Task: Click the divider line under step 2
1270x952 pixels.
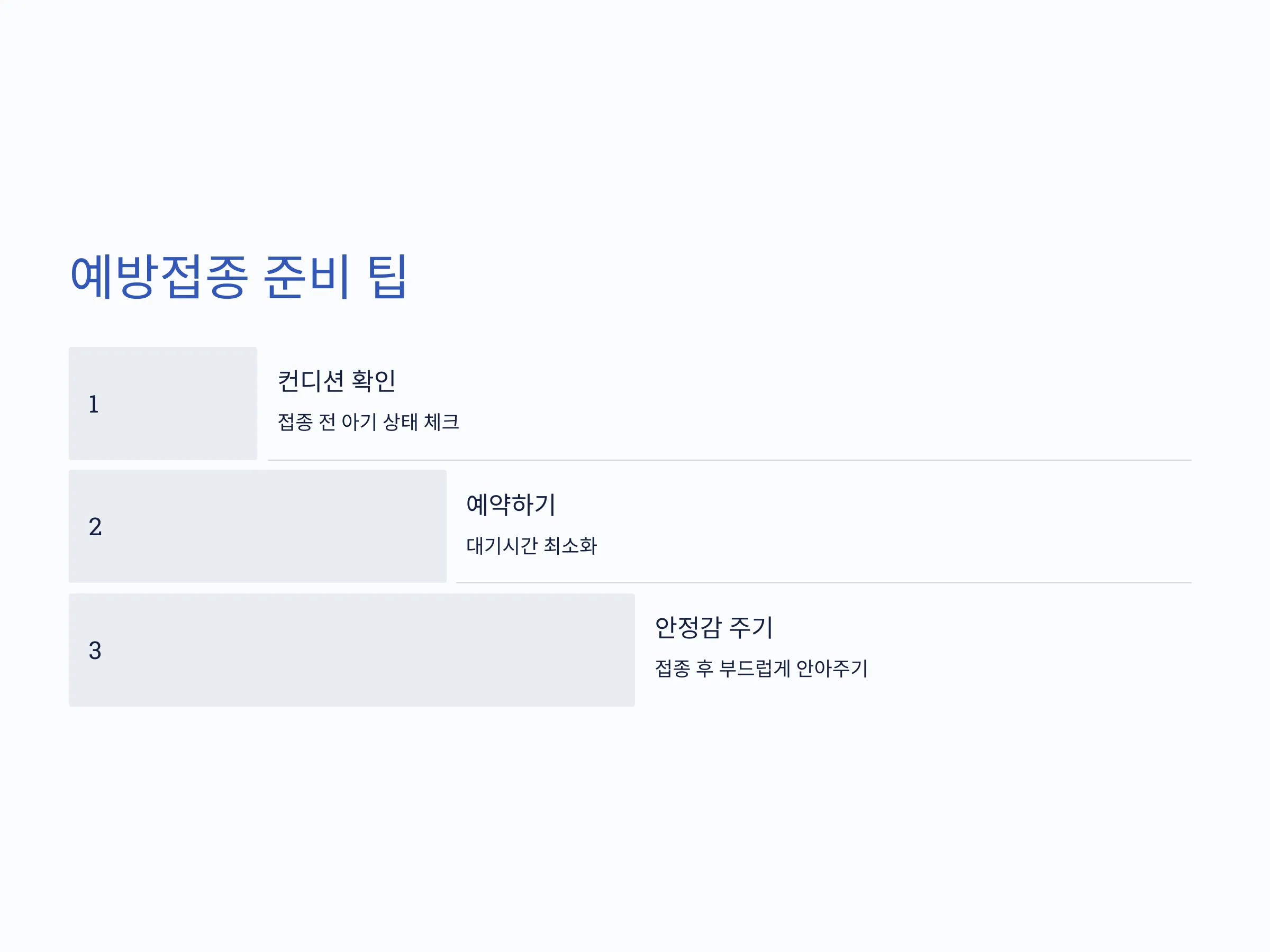Action: 824,583
